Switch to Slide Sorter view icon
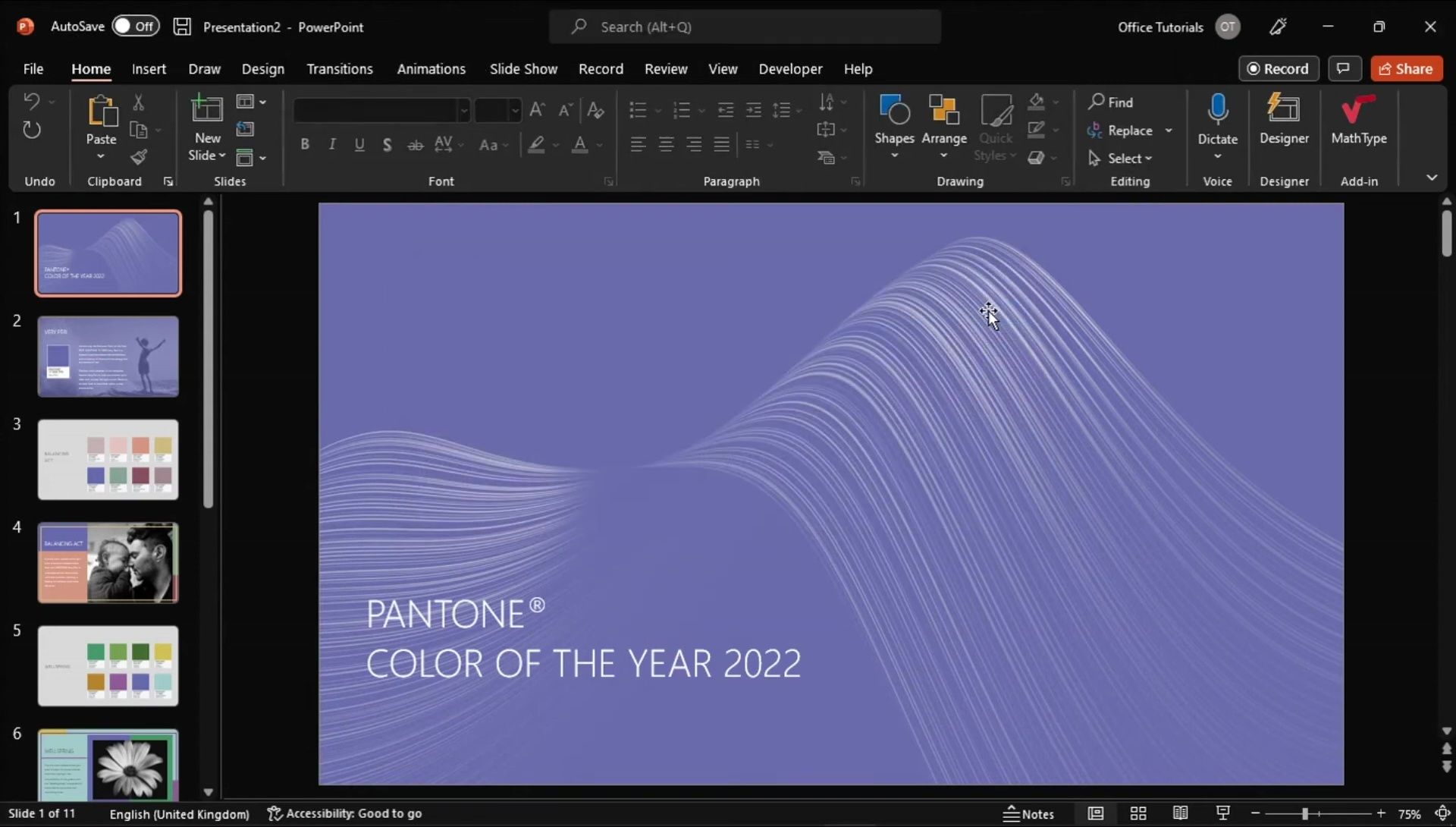The image size is (1456, 827). click(x=1137, y=813)
